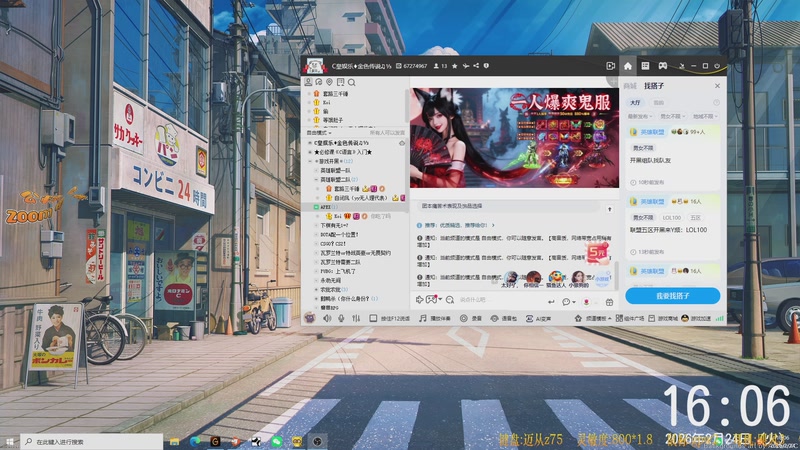This screenshot has height=450, width=800.
Task: Open the game mall button in bottom bar
Action: [663, 318]
